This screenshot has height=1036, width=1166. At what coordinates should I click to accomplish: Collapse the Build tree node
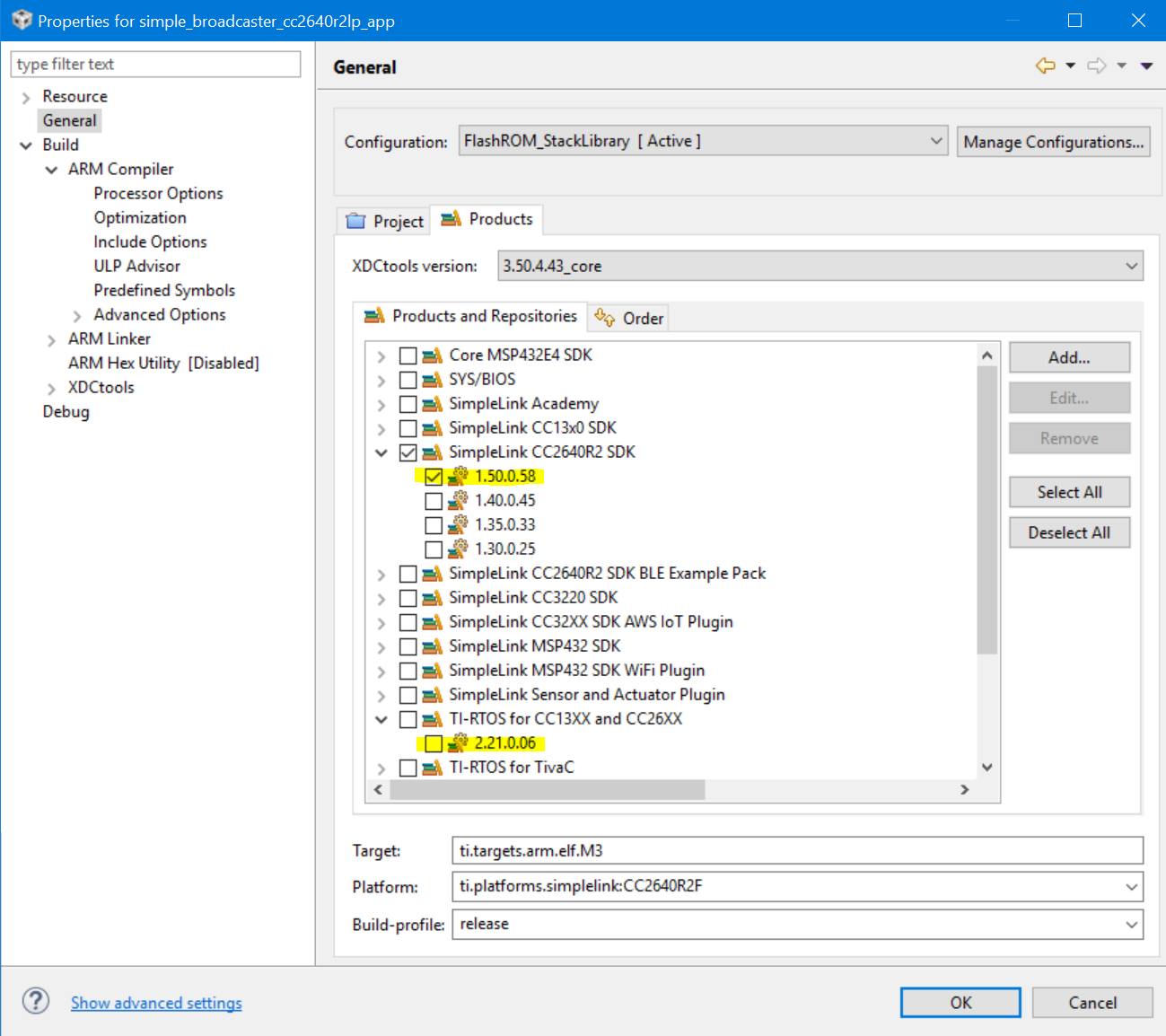(x=26, y=145)
